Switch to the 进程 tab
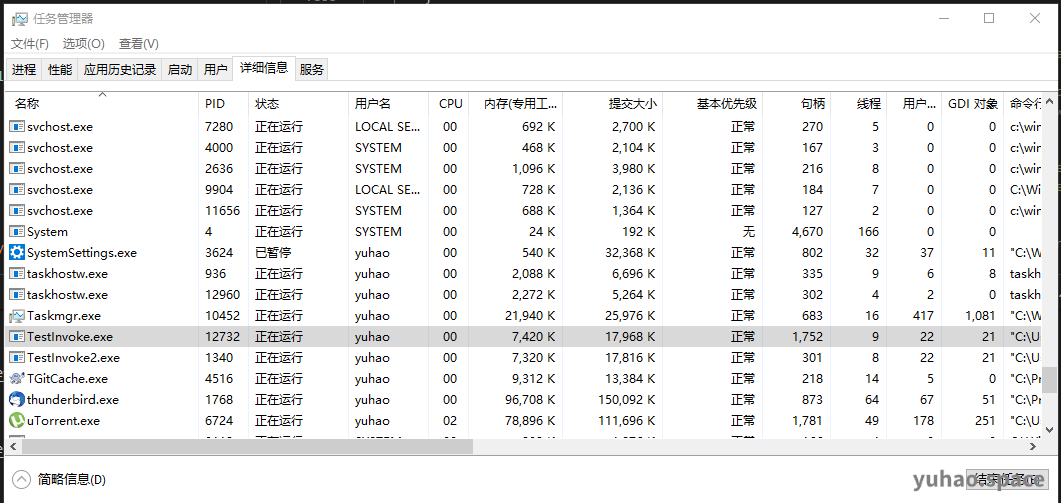The width and height of the screenshot is (1061, 503). (24, 69)
